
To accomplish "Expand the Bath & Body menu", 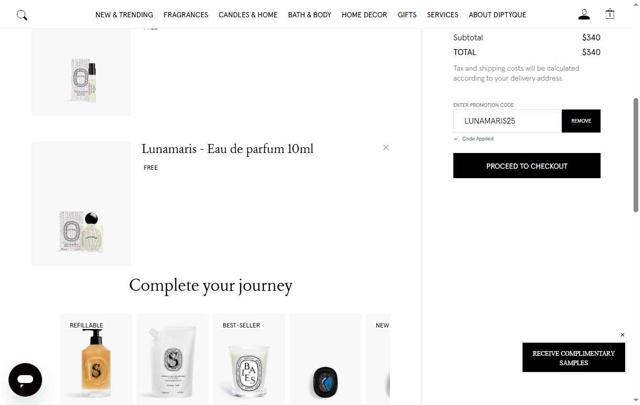I will click(309, 15).
